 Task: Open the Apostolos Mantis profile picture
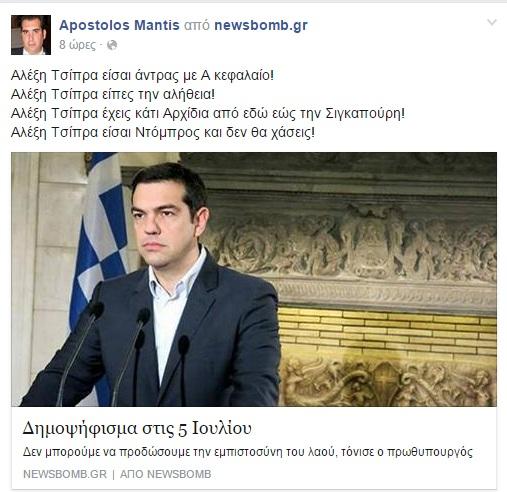pyautogui.click(x=31, y=35)
